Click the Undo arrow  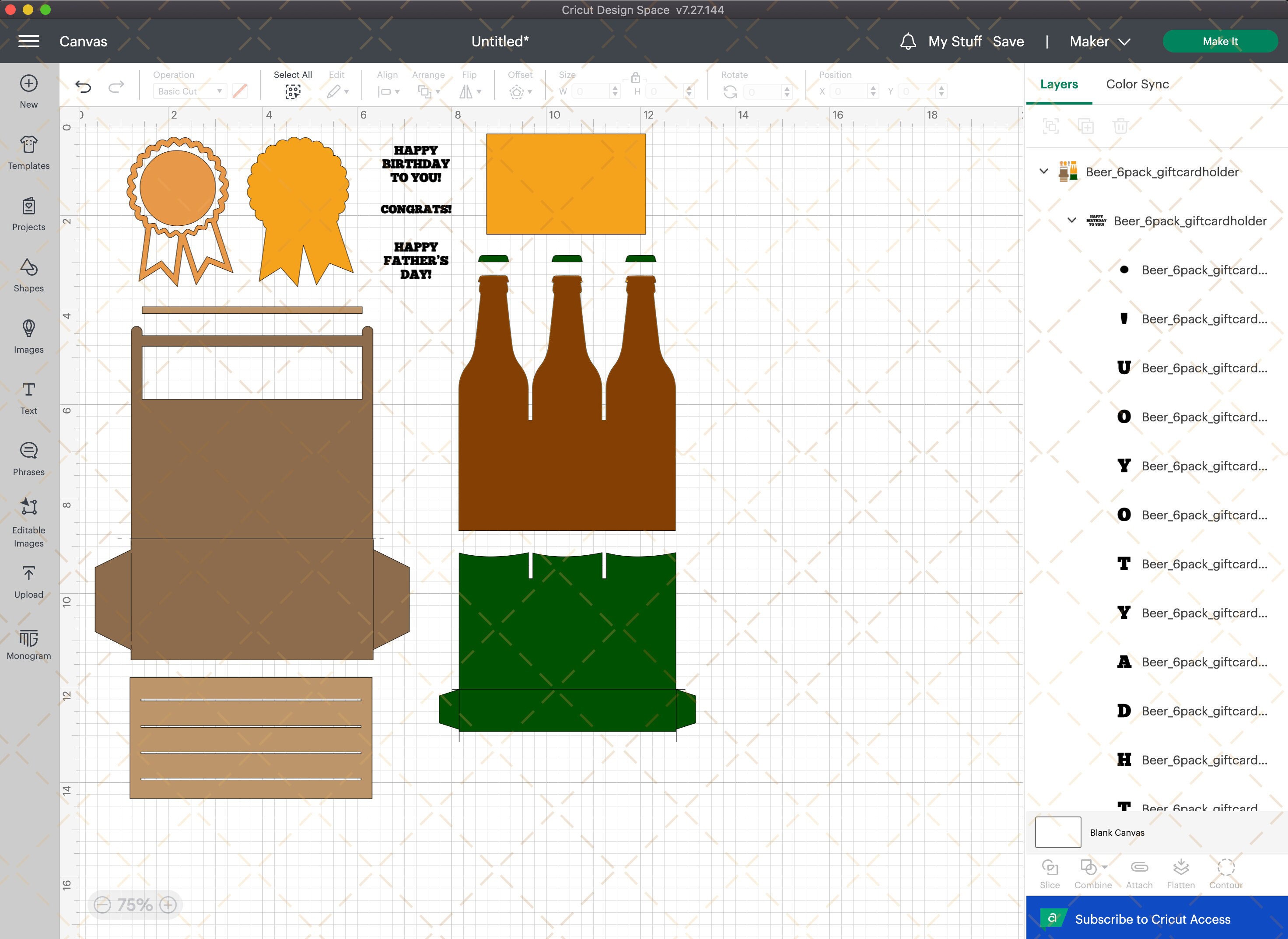tap(83, 86)
